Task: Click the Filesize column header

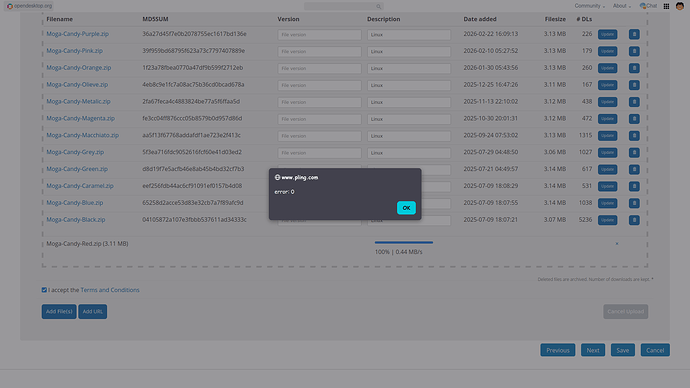Action: pos(555,19)
